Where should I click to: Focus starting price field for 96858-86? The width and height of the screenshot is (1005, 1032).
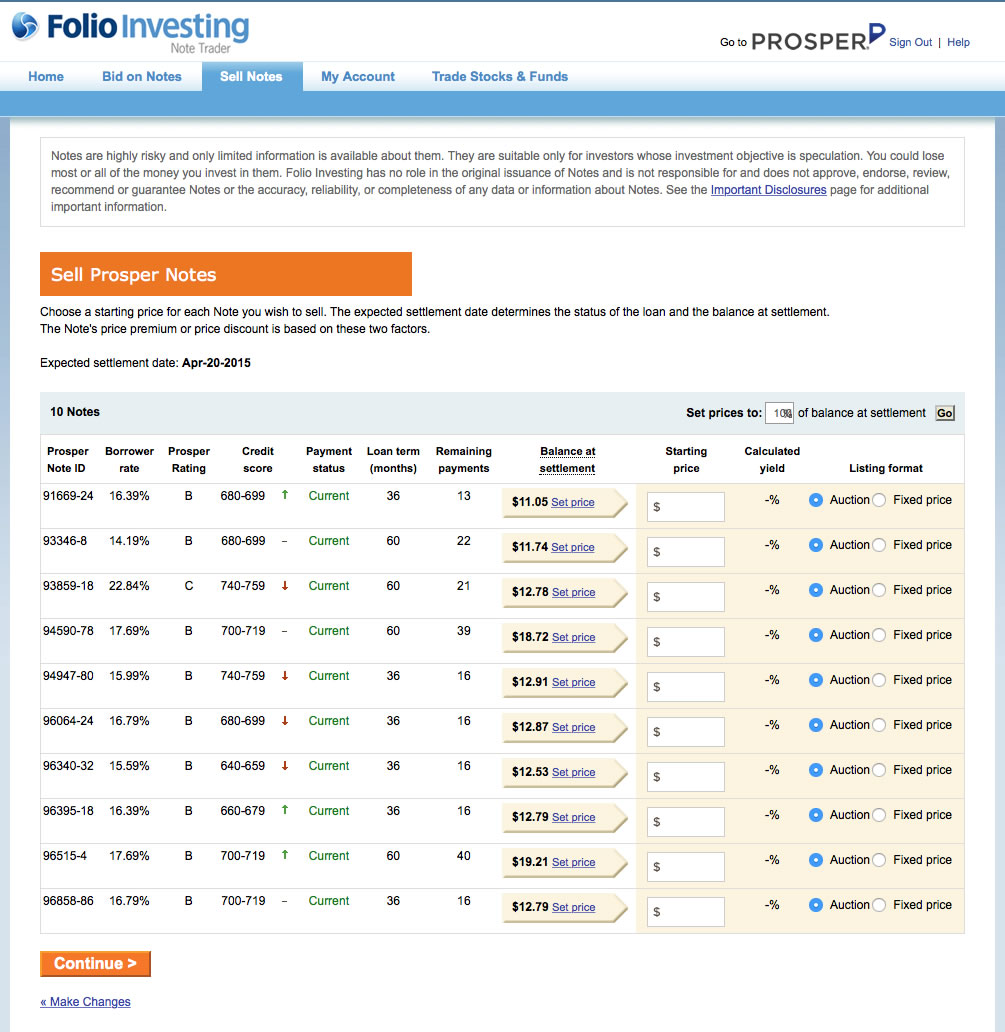coord(686,912)
